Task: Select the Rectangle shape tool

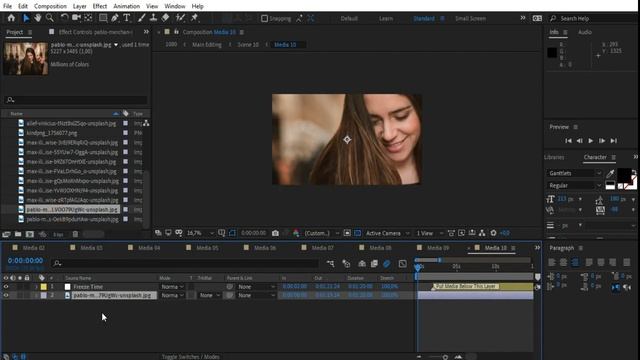Action: 103,18
